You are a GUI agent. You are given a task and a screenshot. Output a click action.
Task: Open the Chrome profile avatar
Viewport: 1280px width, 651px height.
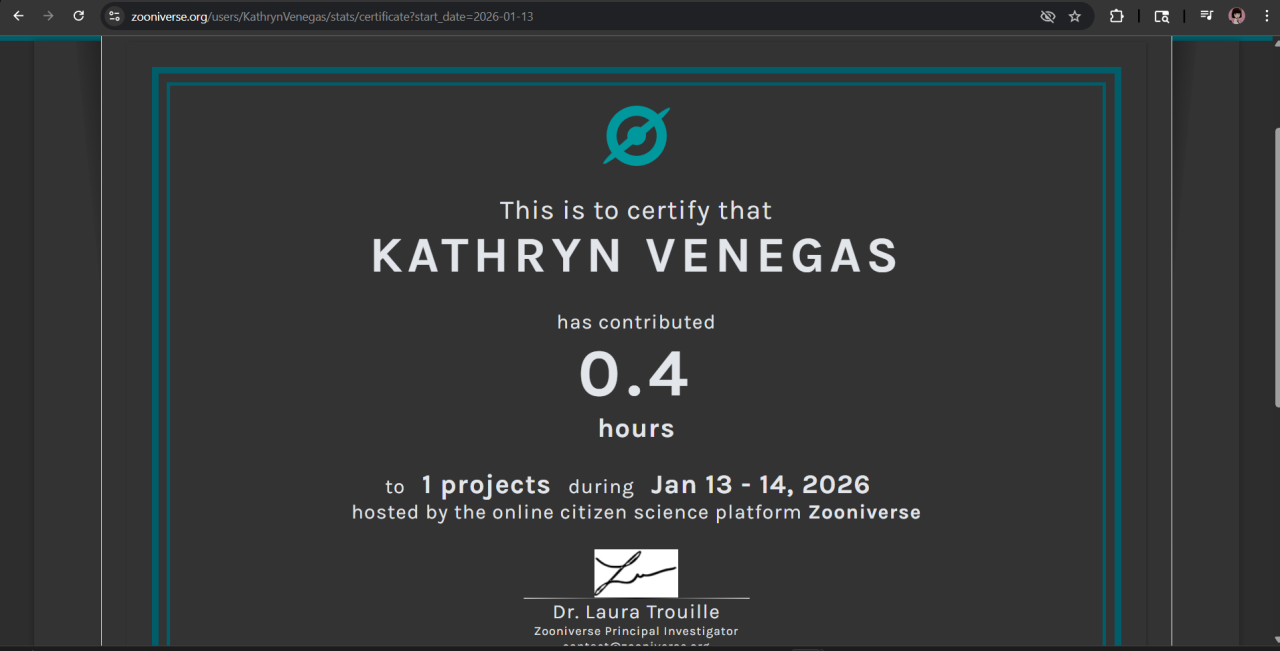coord(1237,16)
